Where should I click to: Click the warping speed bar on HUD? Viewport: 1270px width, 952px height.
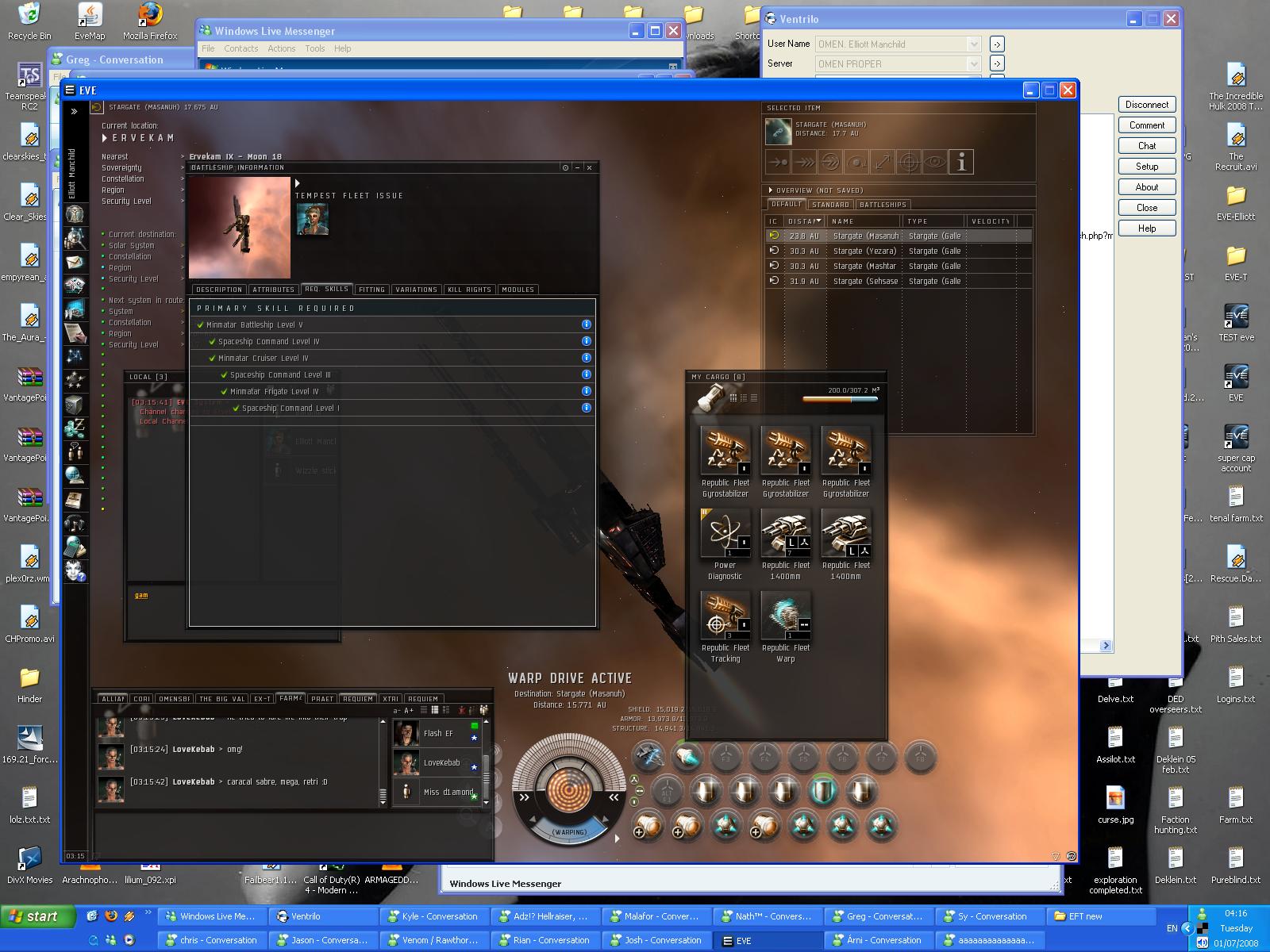coord(570,831)
